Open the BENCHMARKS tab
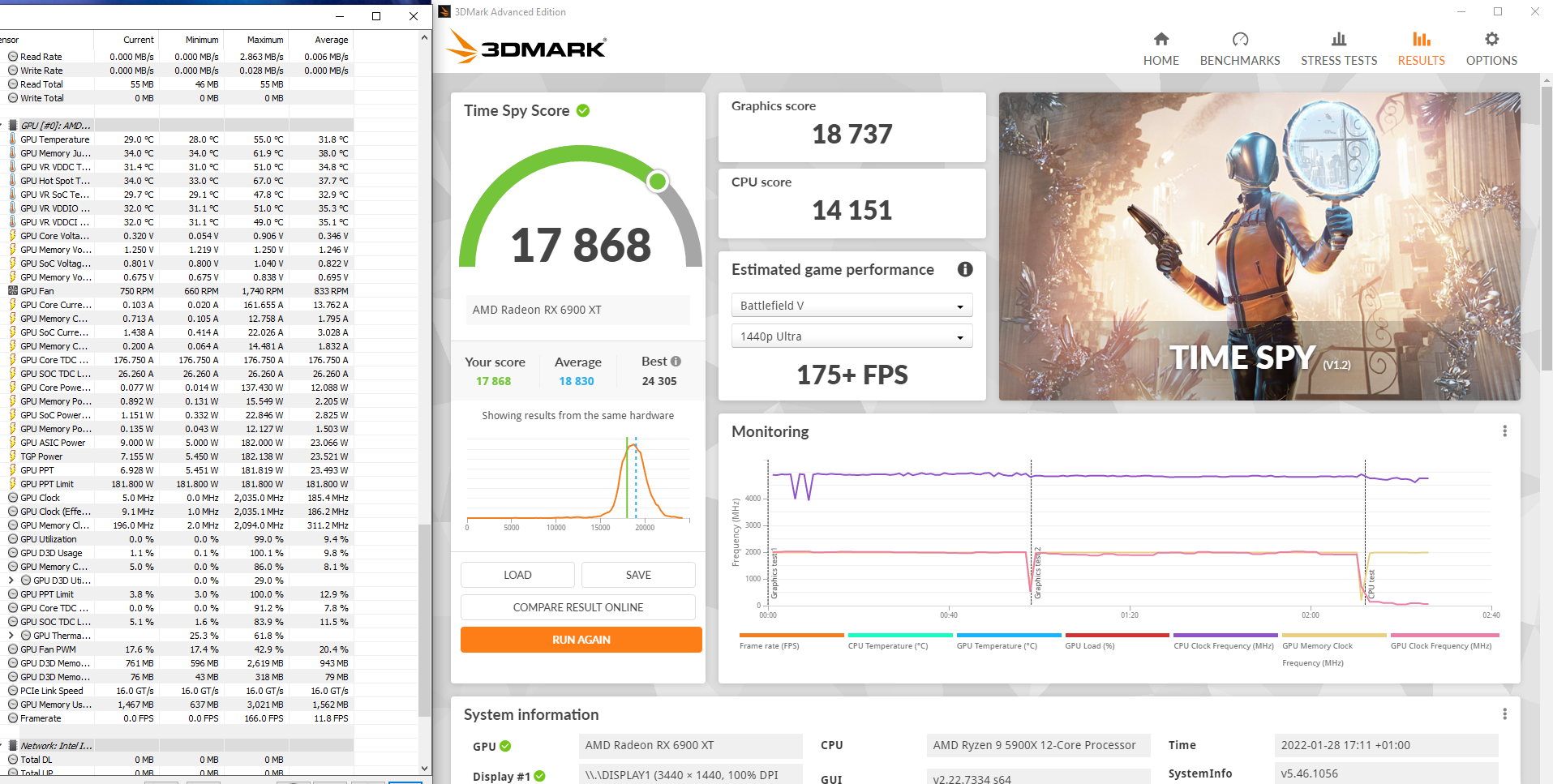1553x784 pixels. point(1240,49)
